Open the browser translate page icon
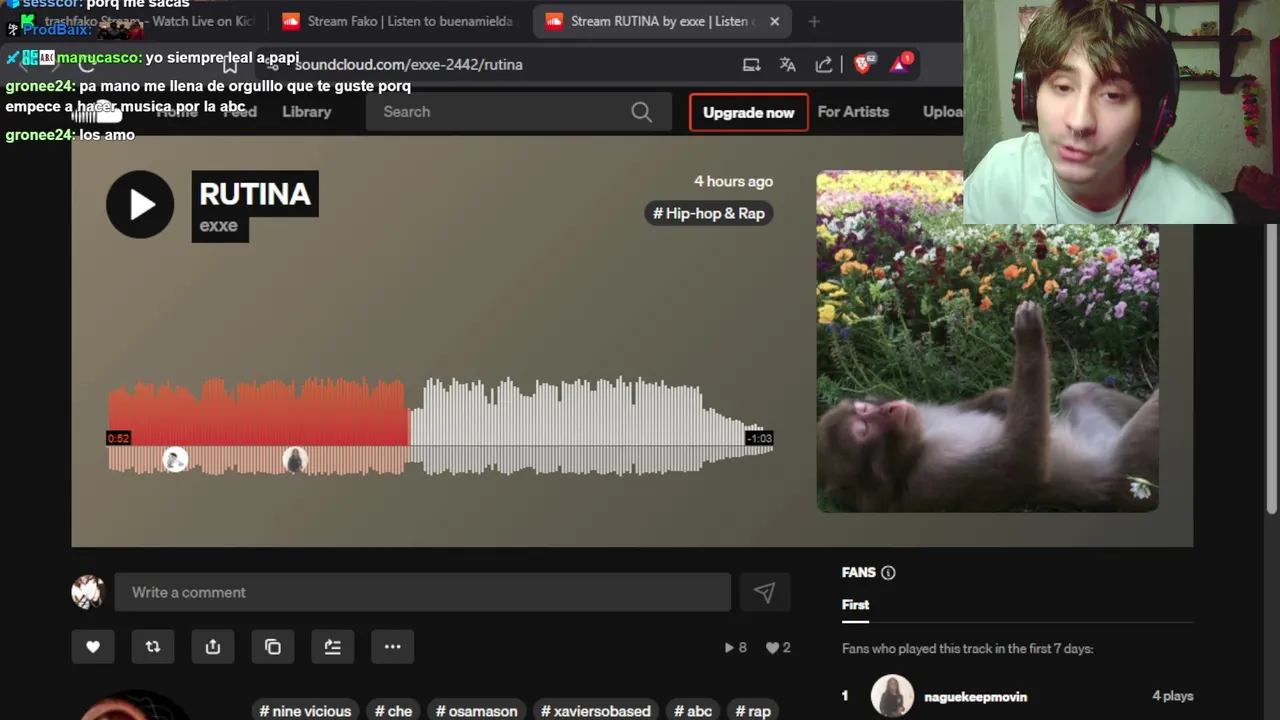Viewport: 1280px width, 720px height. pos(788,64)
